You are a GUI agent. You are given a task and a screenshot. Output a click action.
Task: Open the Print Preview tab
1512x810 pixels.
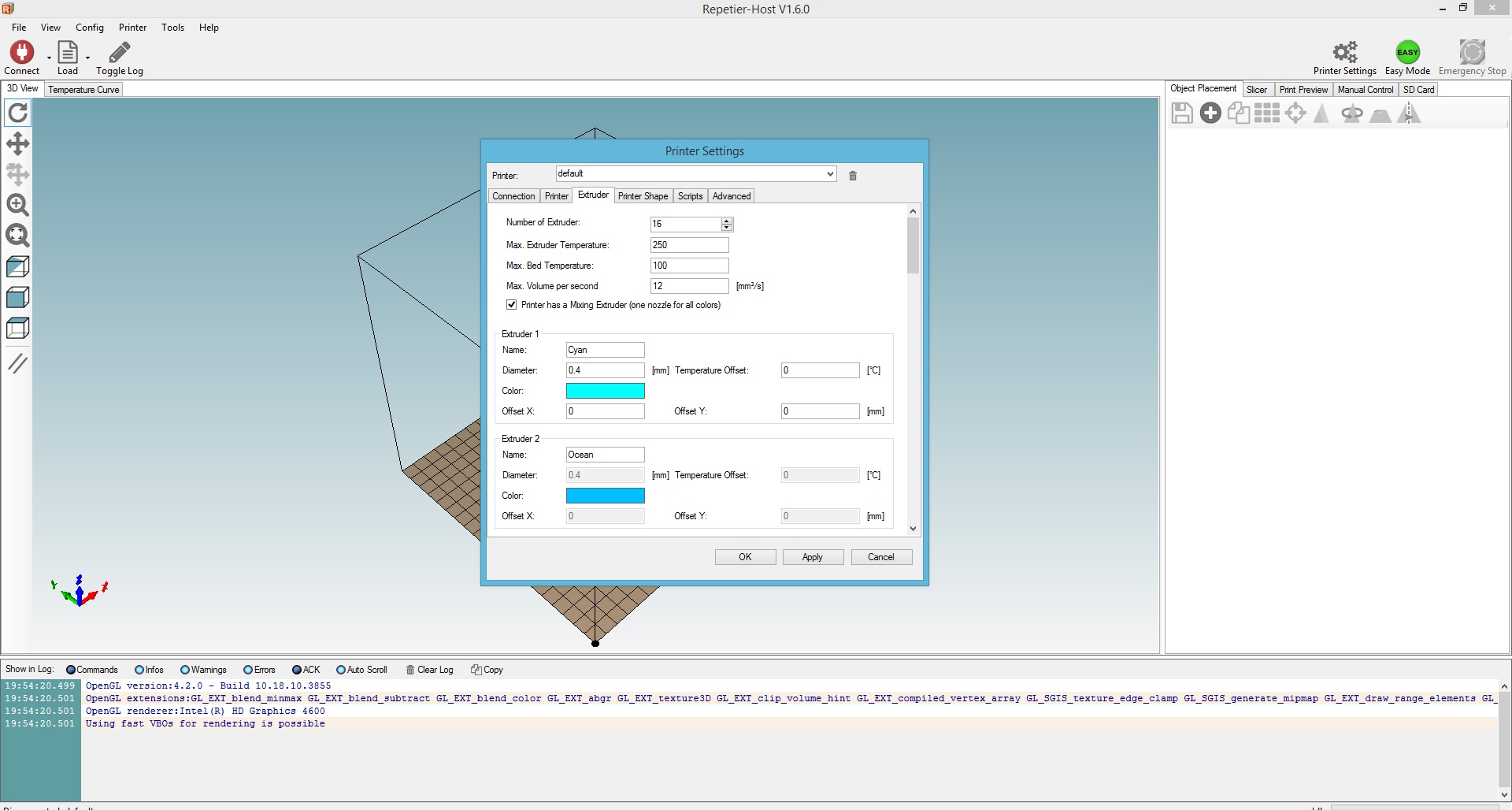tap(1303, 90)
